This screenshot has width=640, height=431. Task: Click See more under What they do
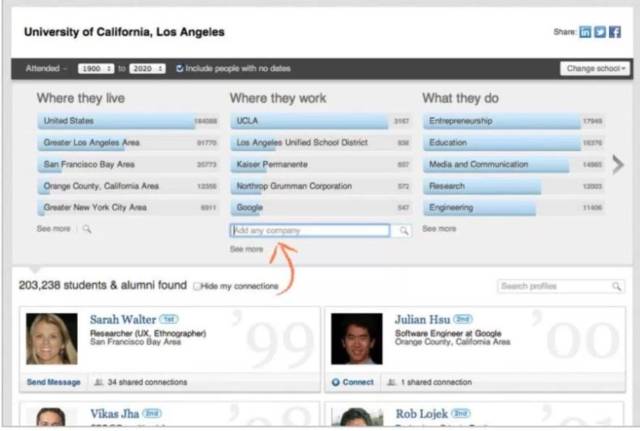coord(439,229)
